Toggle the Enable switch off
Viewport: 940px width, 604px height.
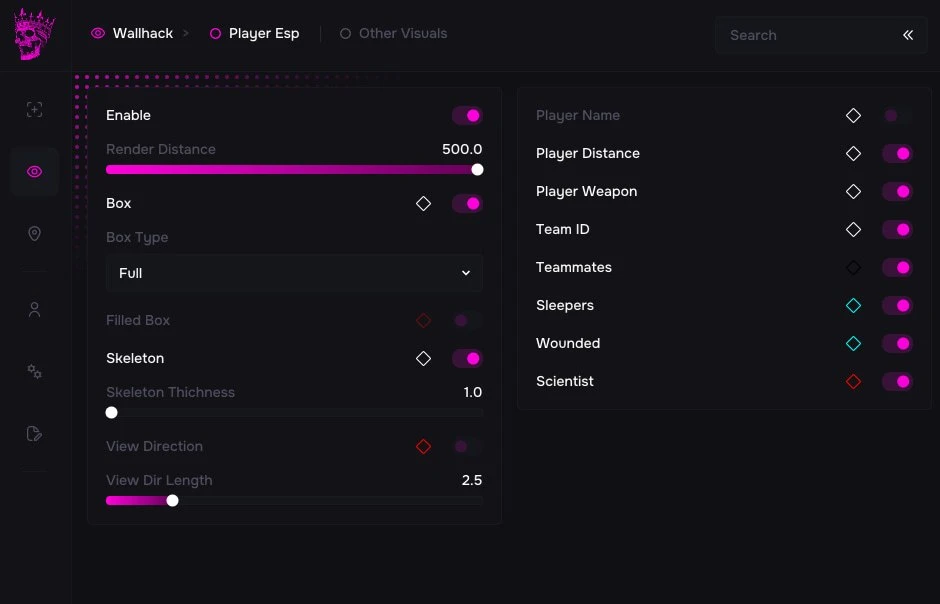[x=467, y=116]
